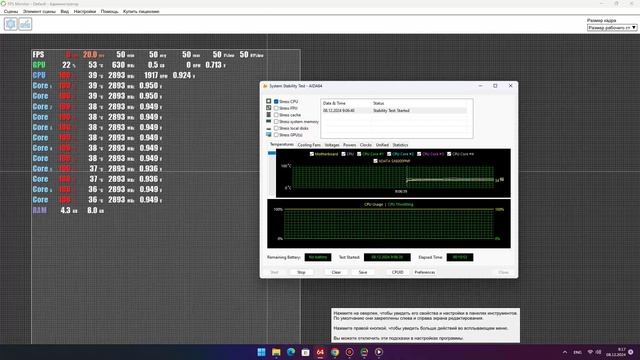640x360 pixels.
Task: Click the chart toolbar icon in FPS Monitor
Action: (25, 24)
